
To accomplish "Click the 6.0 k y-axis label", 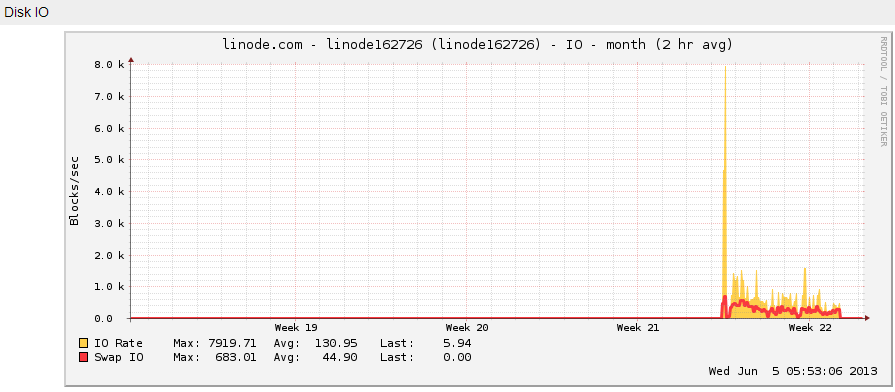I will 109,128.
